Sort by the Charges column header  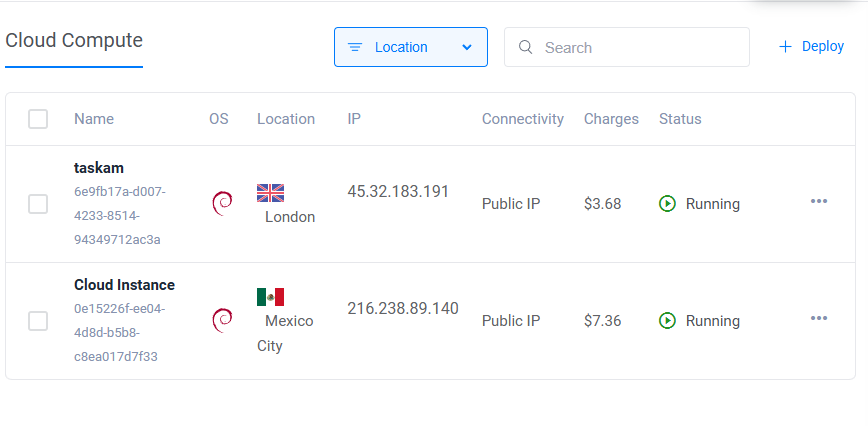(x=611, y=119)
